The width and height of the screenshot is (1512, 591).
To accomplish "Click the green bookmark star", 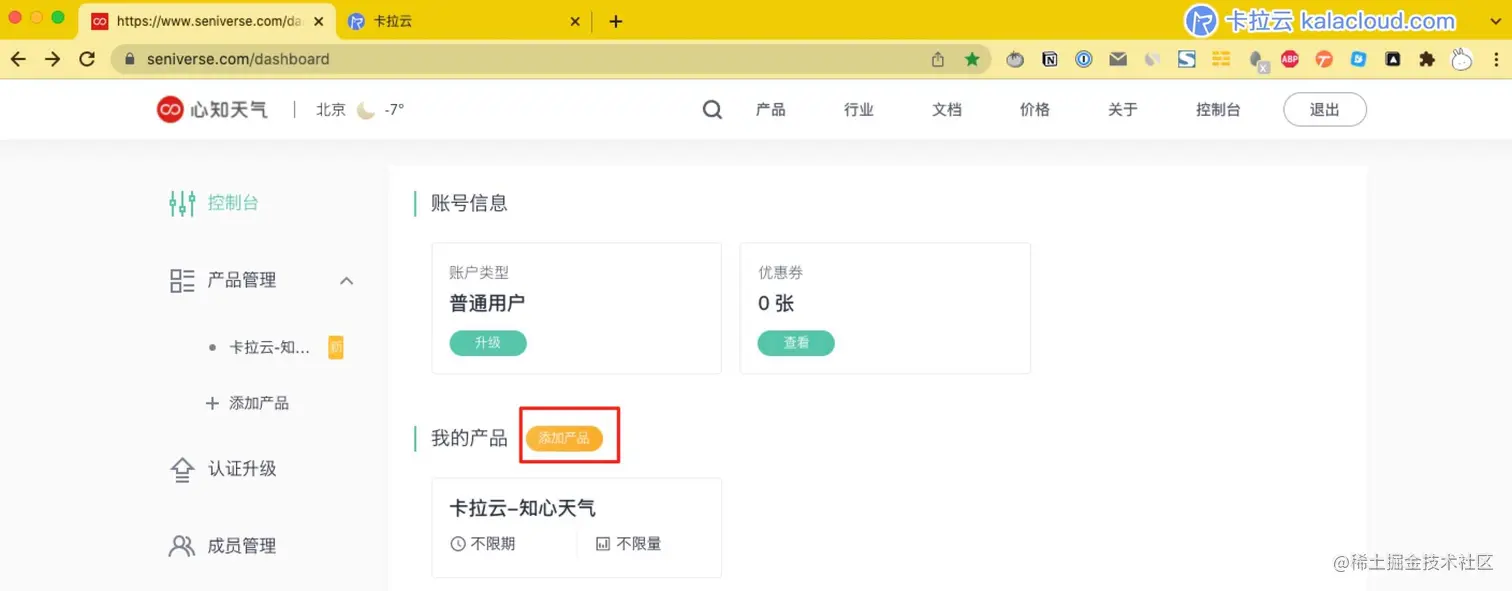I will coord(972,59).
